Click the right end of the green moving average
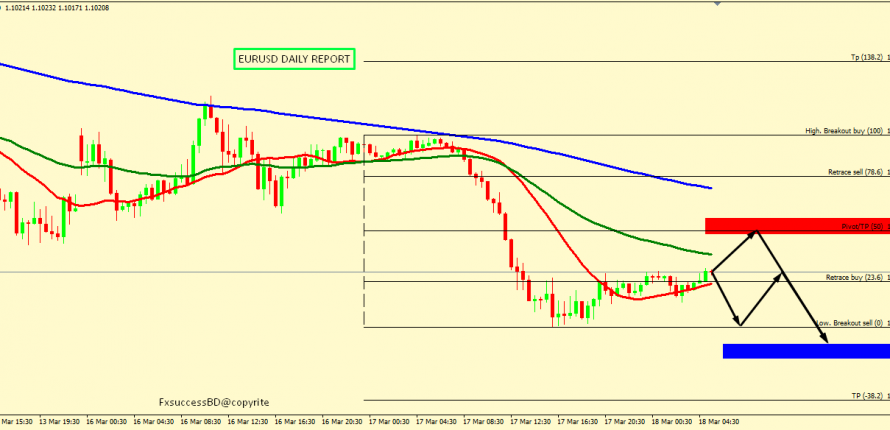The image size is (890, 430). pos(710,254)
